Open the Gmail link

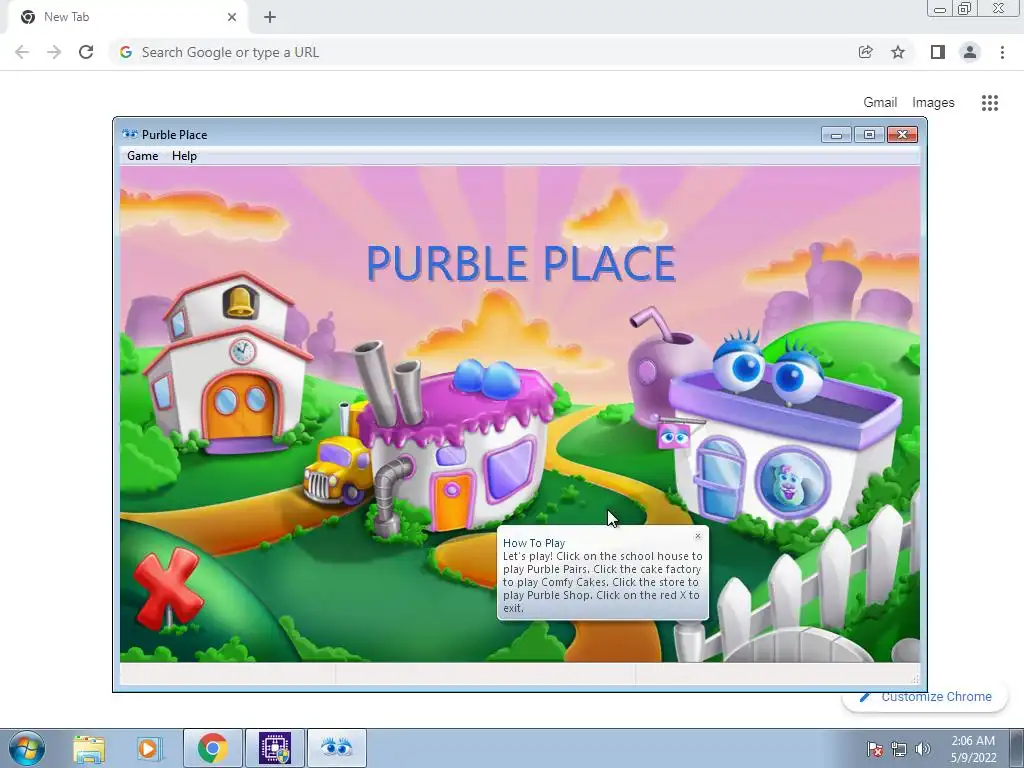coord(880,103)
